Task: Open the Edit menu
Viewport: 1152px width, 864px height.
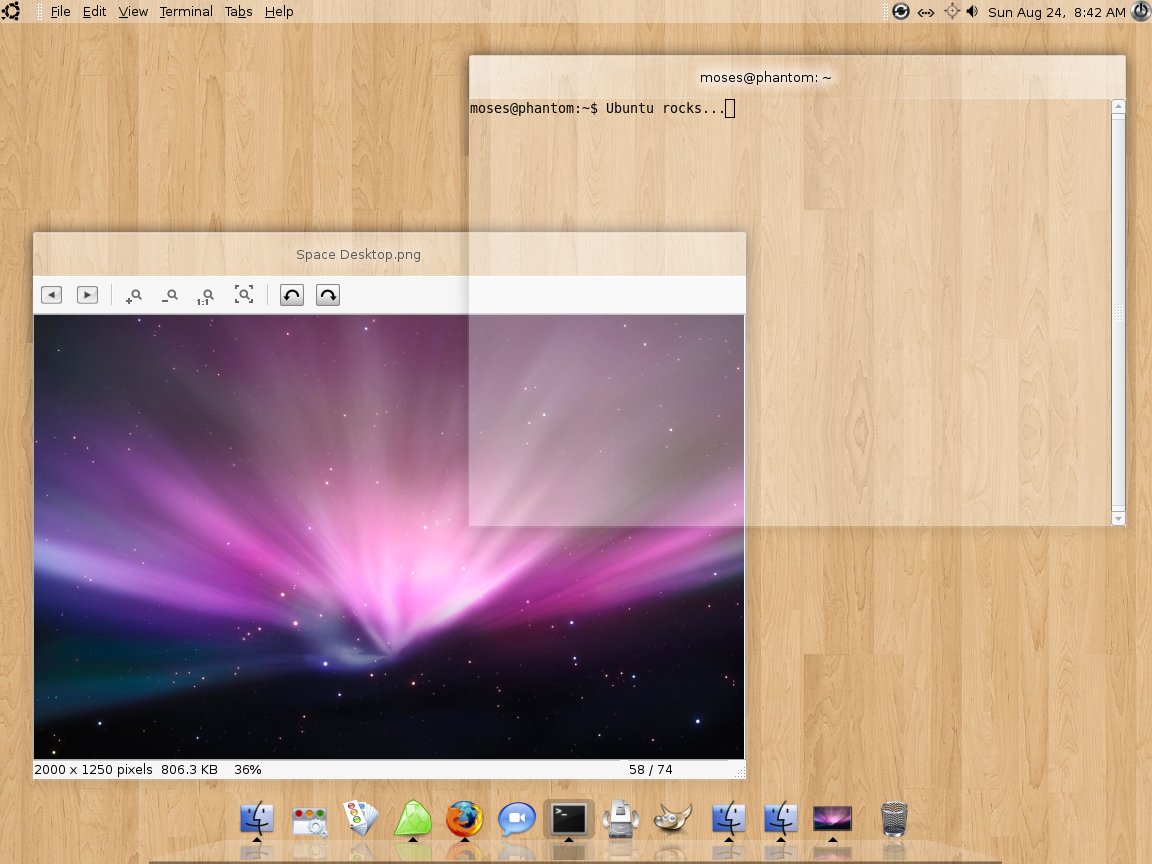Action: 94,12
